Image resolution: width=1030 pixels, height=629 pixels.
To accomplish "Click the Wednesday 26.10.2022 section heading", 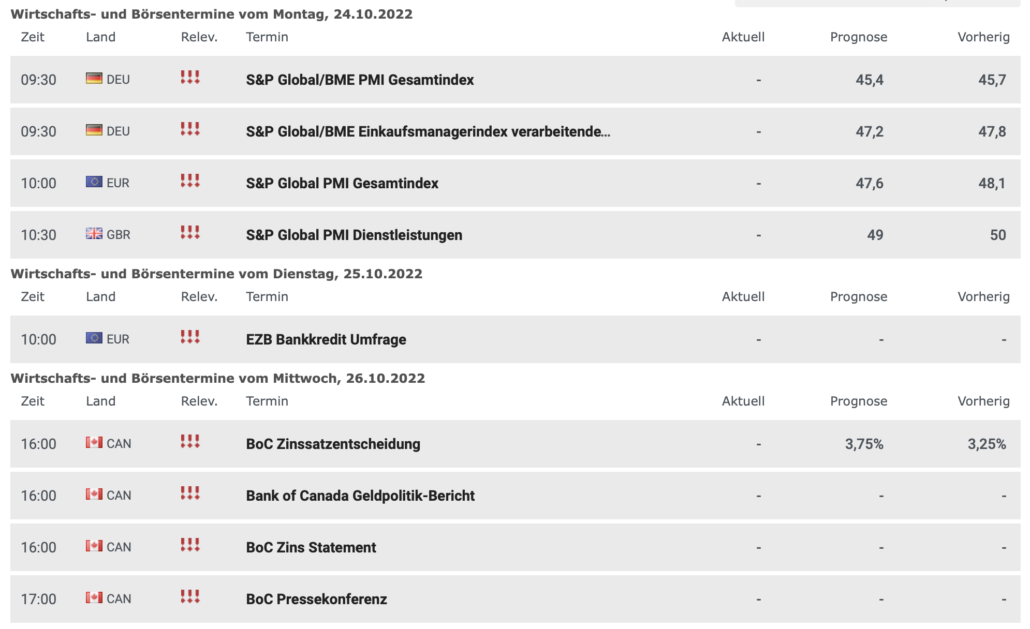I will pos(218,378).
